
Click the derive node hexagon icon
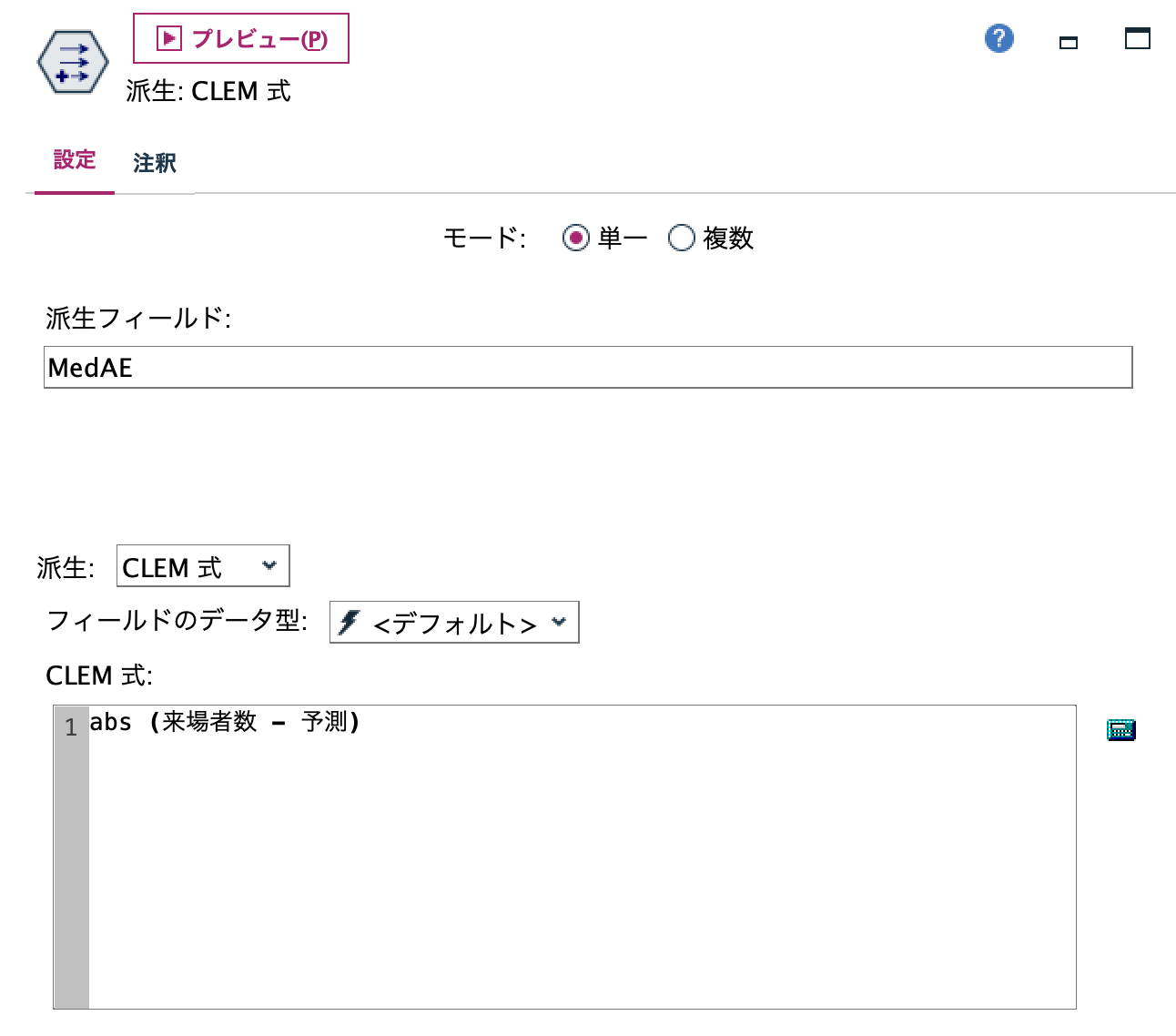coord(71,61)
